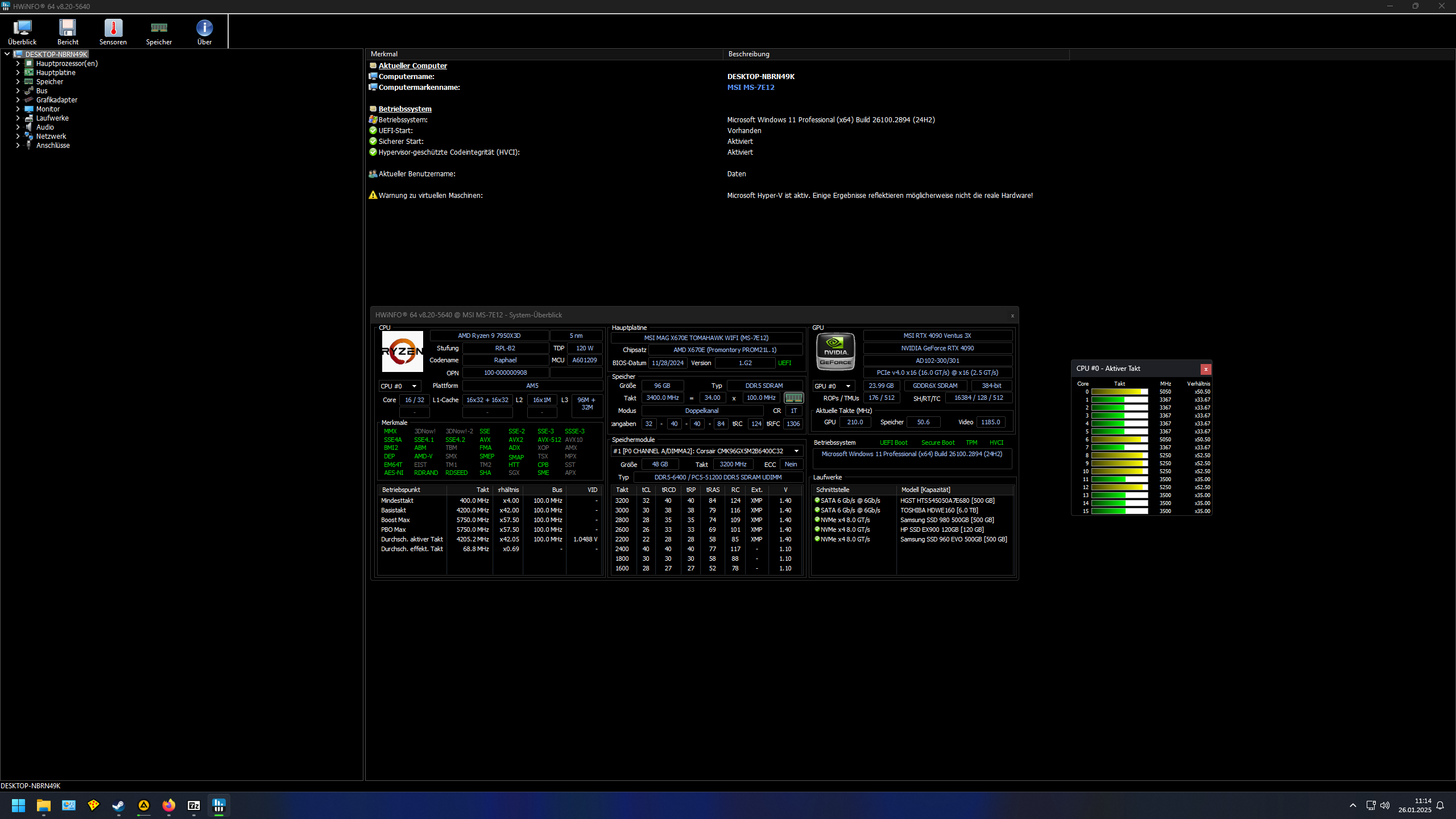Click the Samsung SSD 980 500GB drive row
The image size is (1456, 819).
912,520
